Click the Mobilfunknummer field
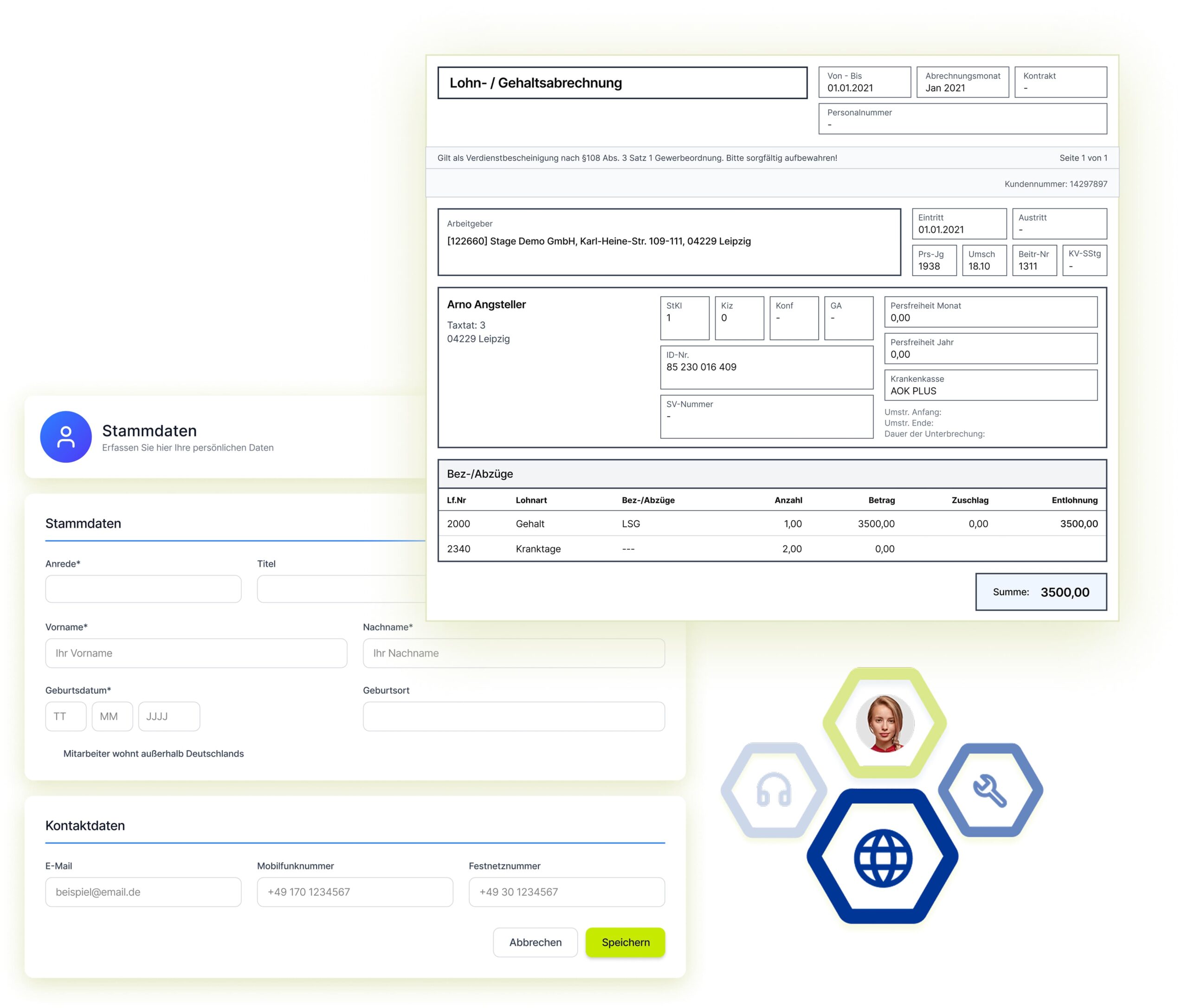 click(355, 892)
